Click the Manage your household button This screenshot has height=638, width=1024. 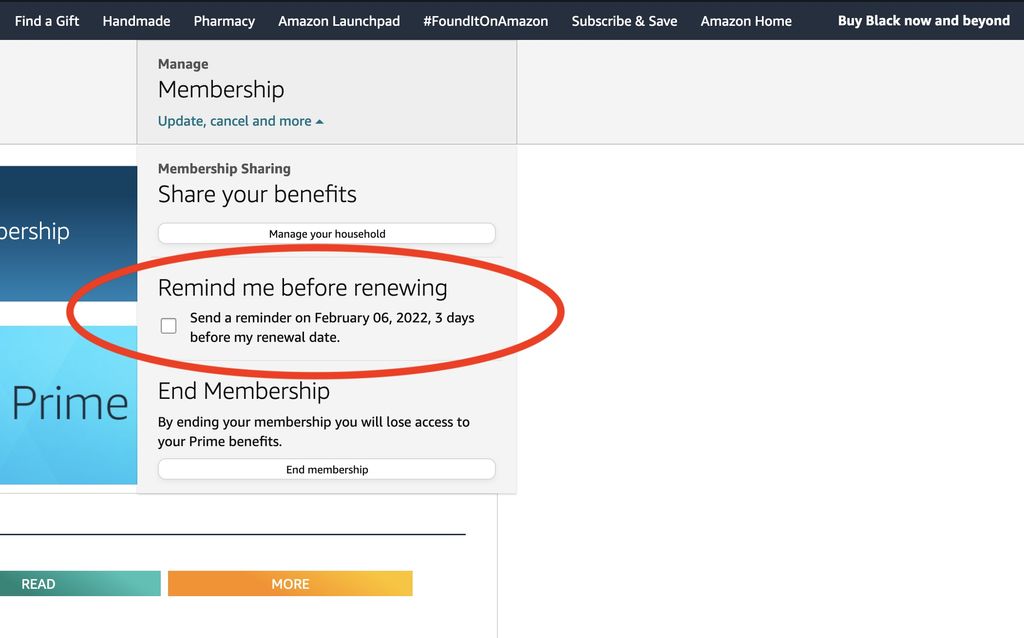[x=327, y=233]
